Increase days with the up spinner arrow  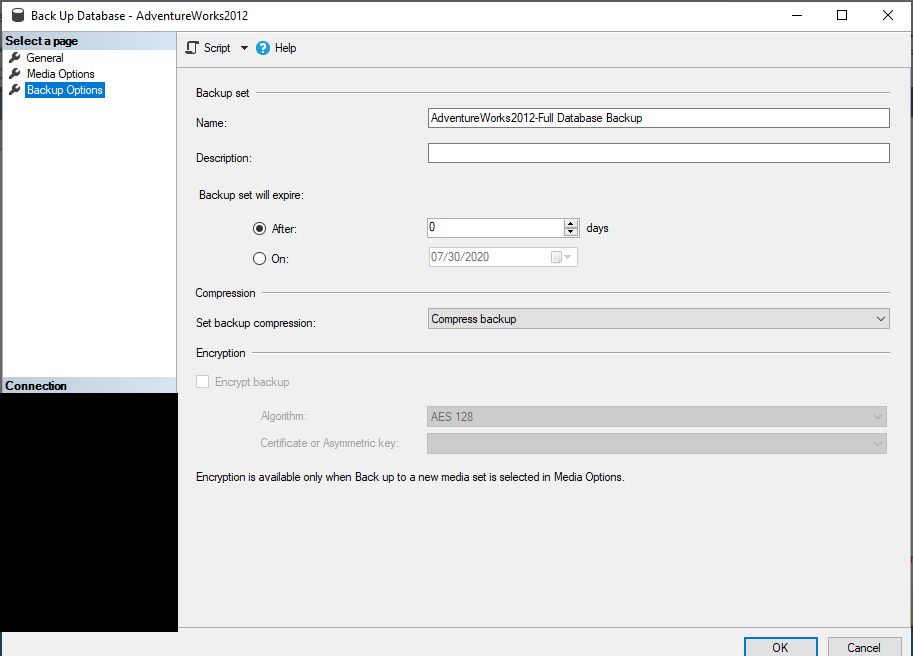point(571,224)
